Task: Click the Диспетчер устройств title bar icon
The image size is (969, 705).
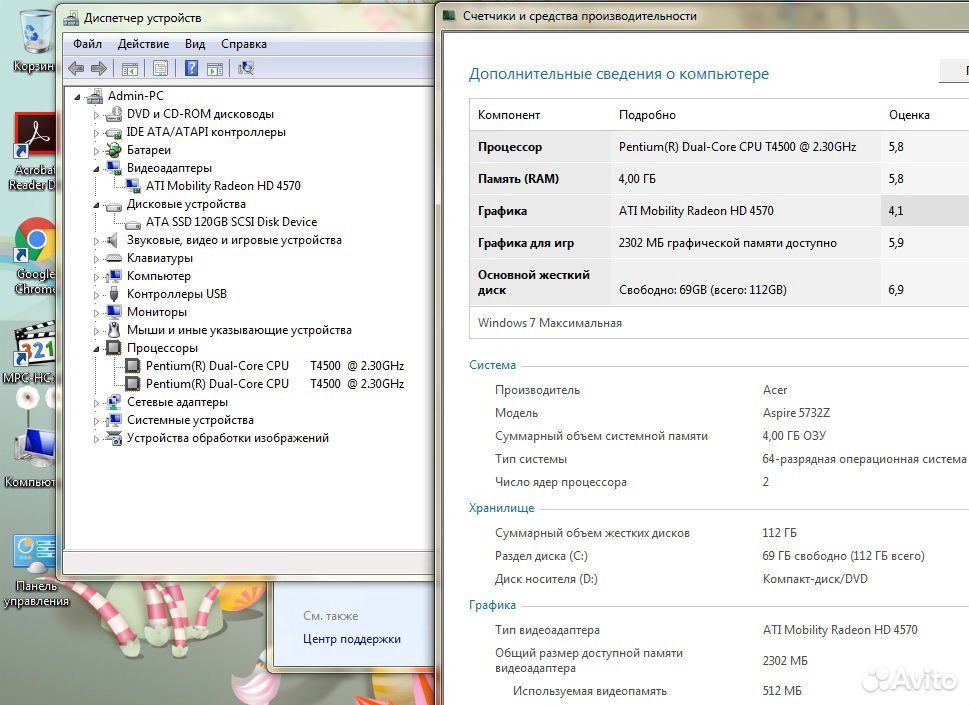Action: coord(72,19)
